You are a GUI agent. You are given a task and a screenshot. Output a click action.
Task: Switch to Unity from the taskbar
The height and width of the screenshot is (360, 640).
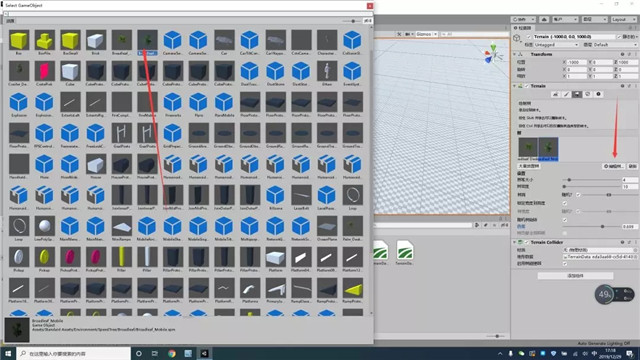pos(204,353)
